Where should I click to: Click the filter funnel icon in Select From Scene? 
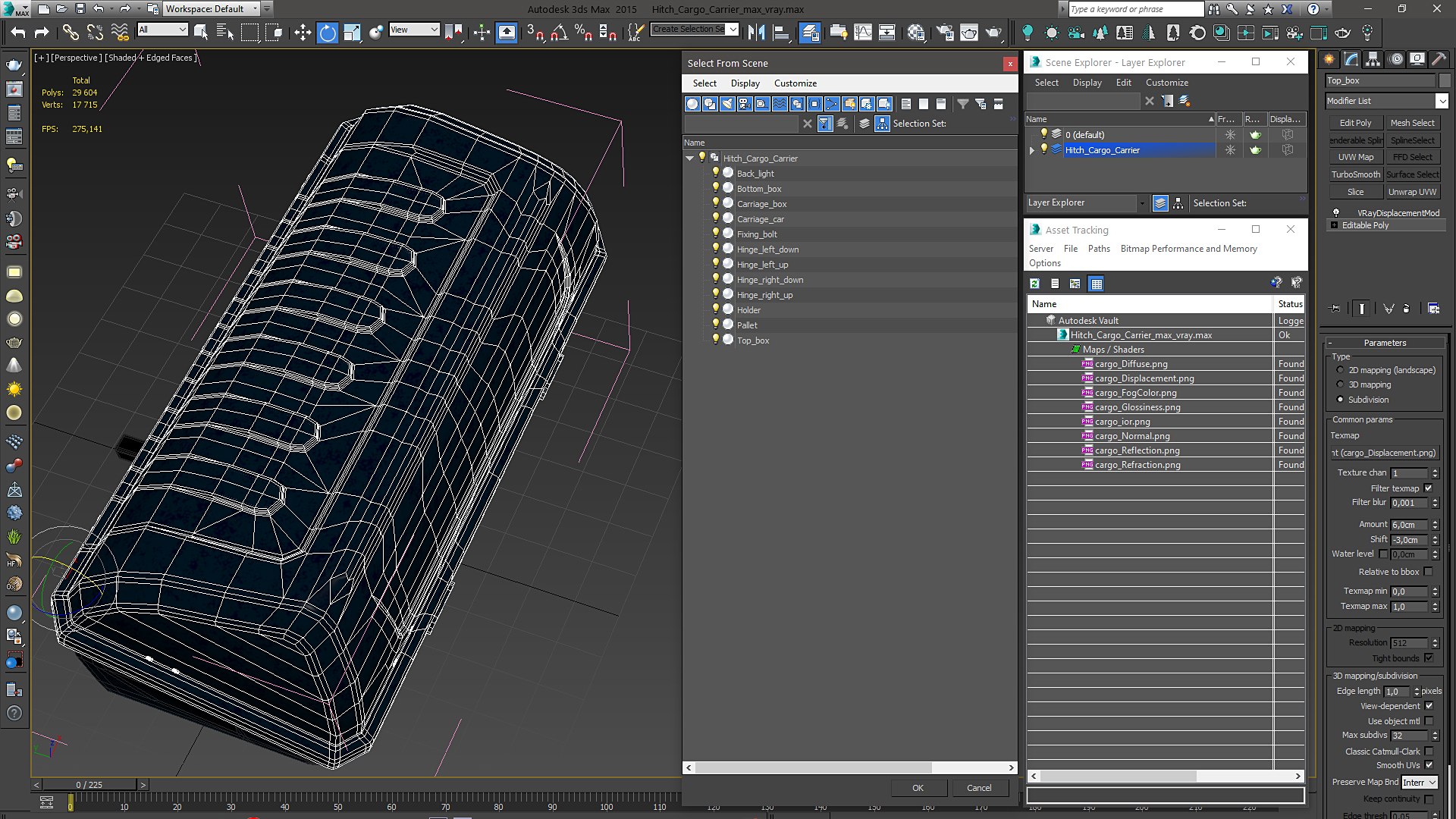pos(962,104)
